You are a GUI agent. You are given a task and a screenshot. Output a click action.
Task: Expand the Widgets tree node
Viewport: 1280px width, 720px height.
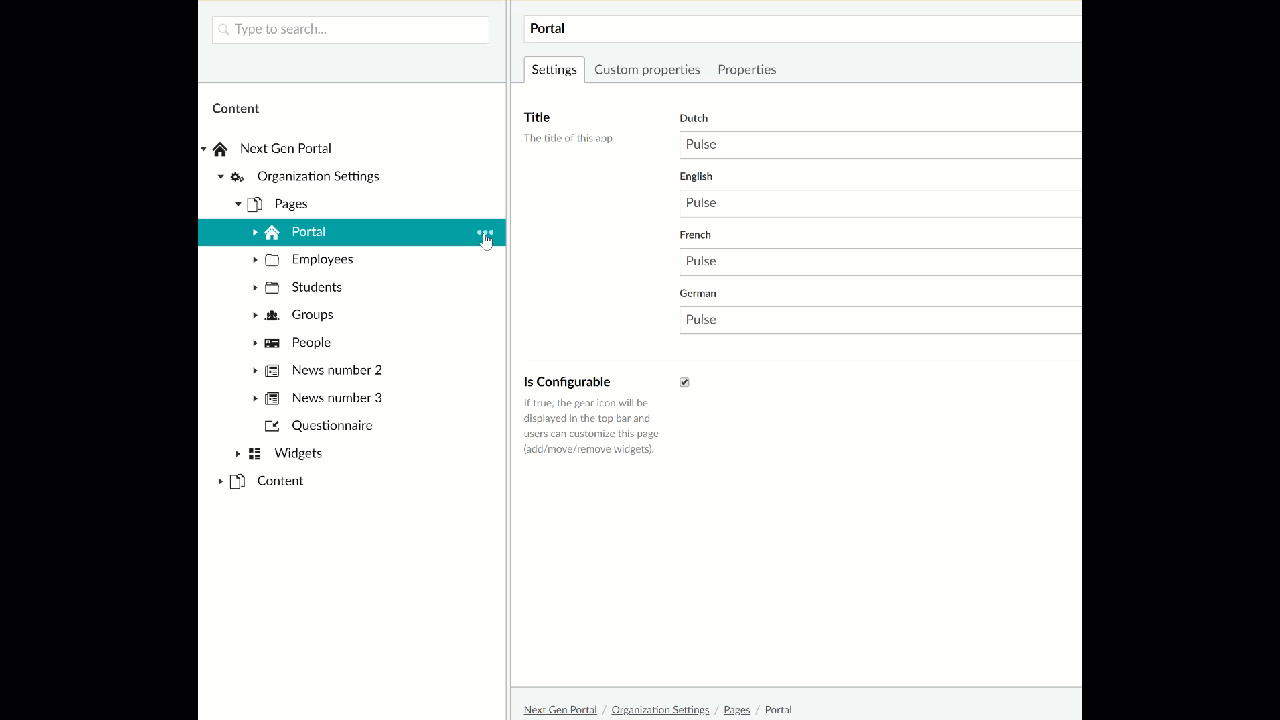[238, 454]
